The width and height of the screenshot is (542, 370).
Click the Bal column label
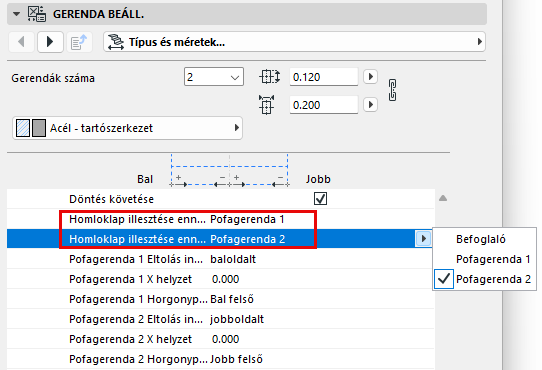point(145,179)
